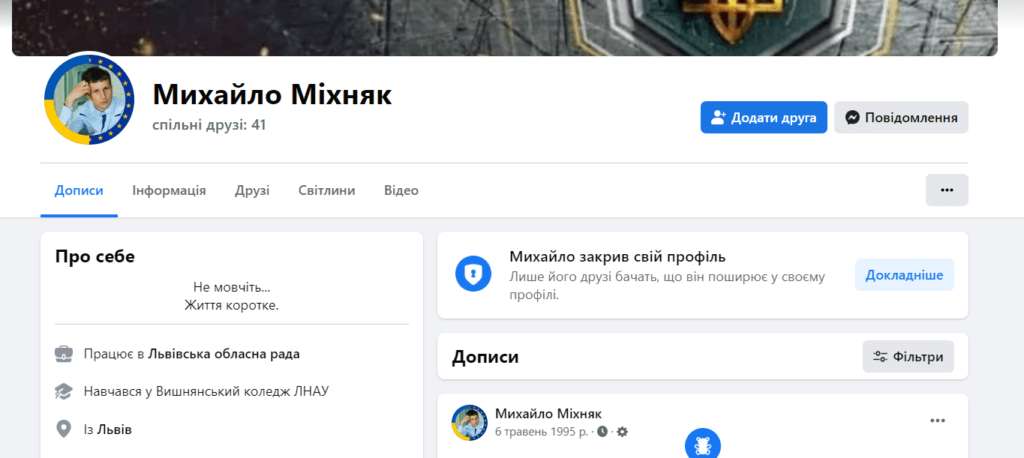Click the gear icon beside the post date
Screen dimensions: 1024x458
[x=622, y=432]
